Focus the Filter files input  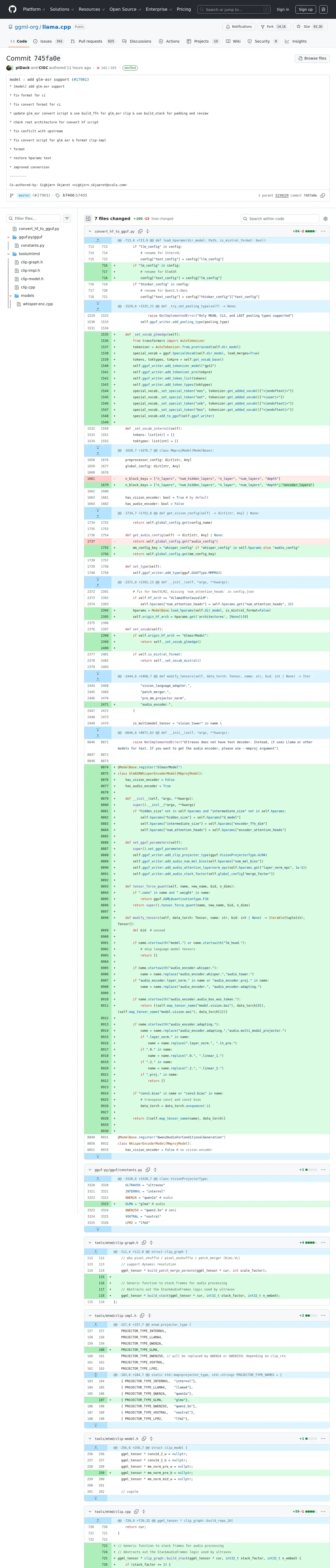click(x=34, y=218)
